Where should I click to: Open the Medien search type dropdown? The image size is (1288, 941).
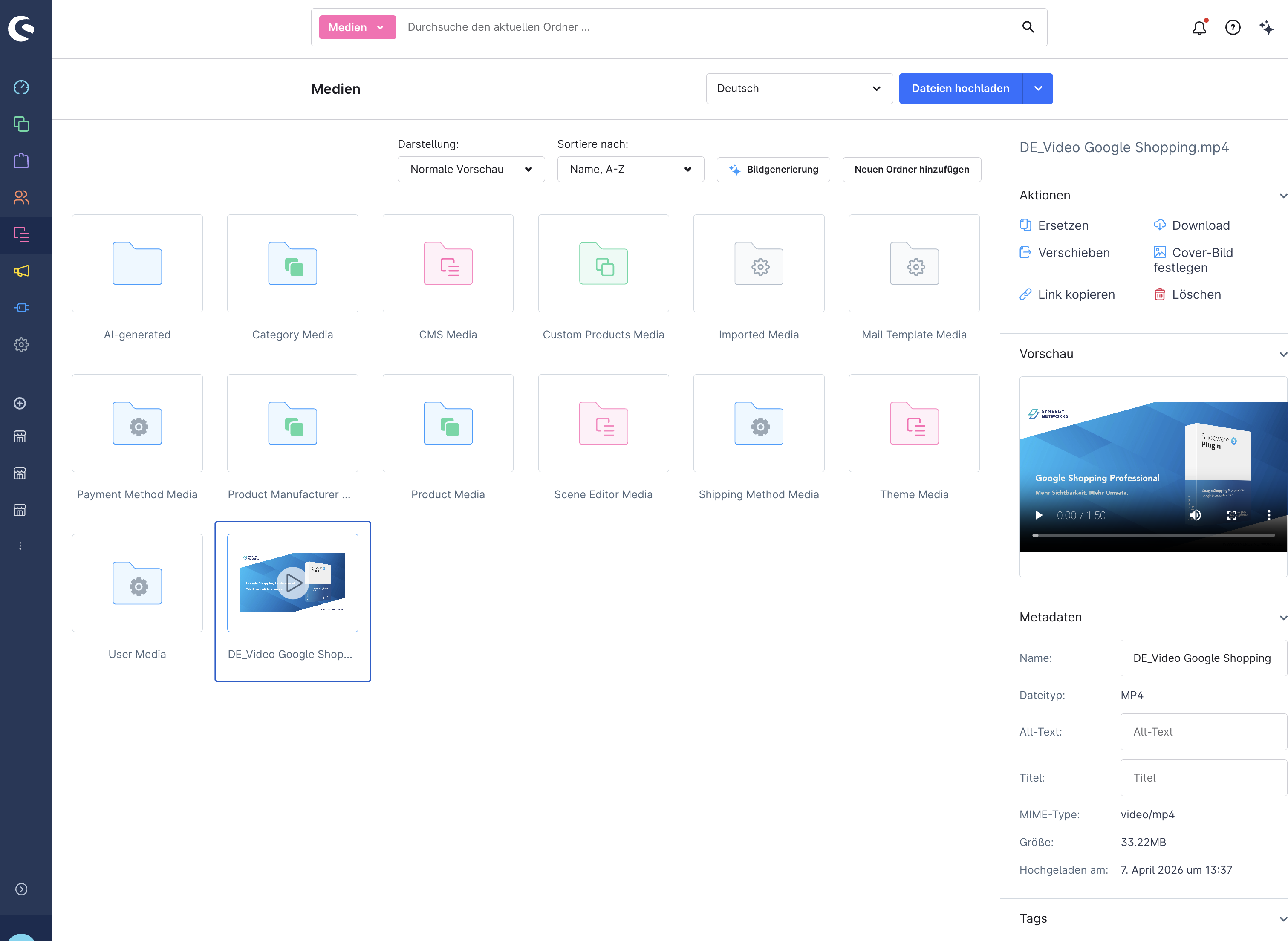(357, 27)
